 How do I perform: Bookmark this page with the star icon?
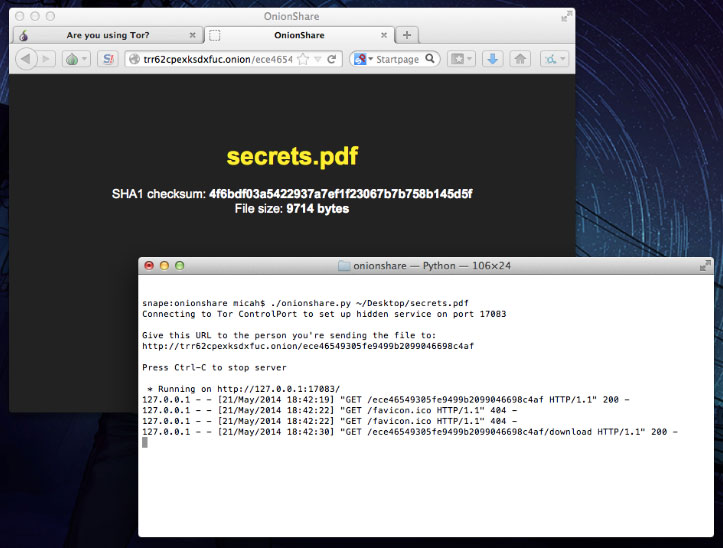click(x=302, y=59)
